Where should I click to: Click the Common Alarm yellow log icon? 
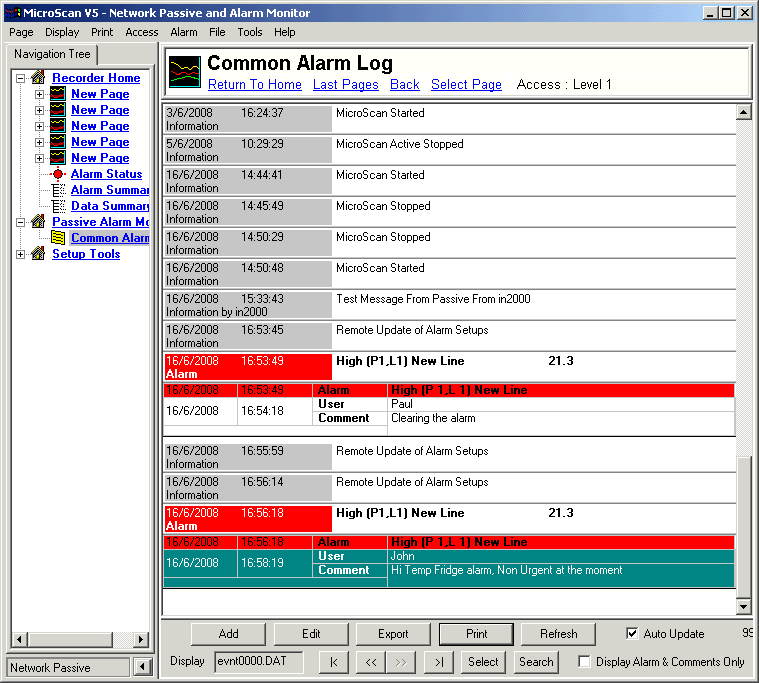58,238
